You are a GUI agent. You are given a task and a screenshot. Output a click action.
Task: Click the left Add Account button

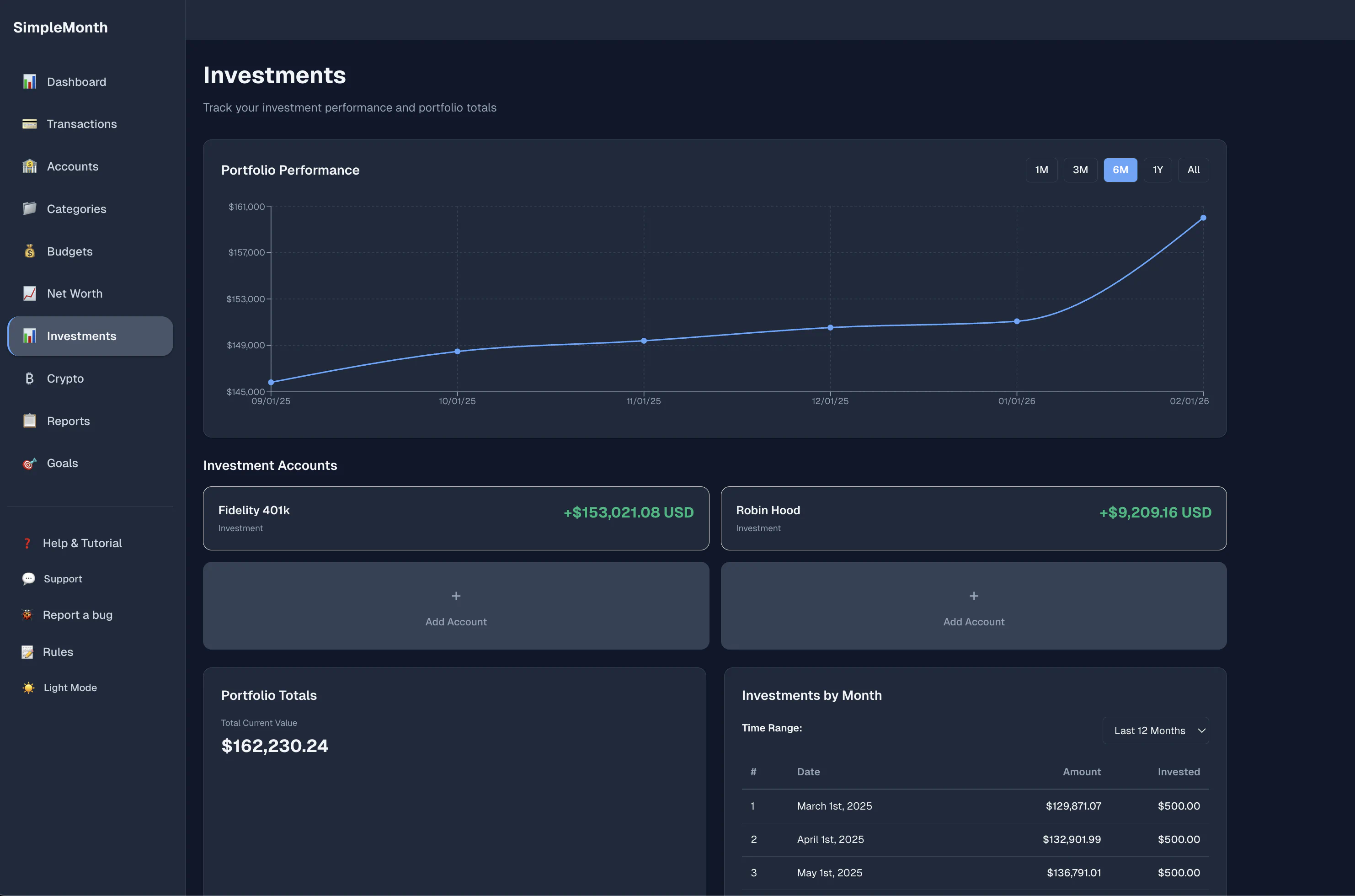(x=455, y=606)
